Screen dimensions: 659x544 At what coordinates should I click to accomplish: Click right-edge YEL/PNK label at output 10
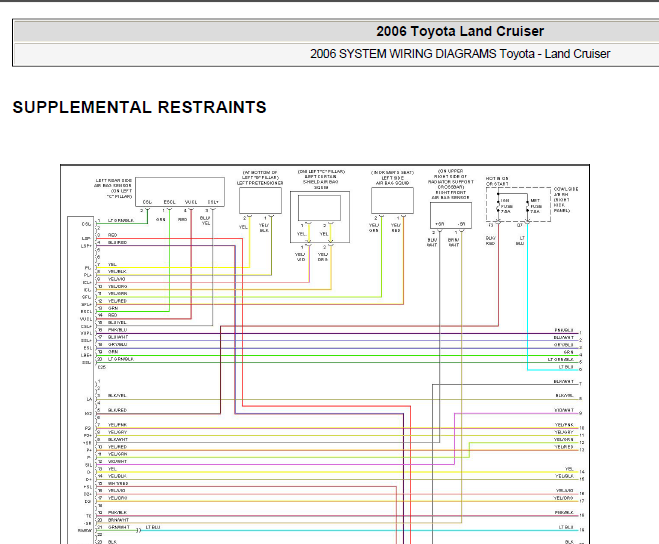coord(564,425)
